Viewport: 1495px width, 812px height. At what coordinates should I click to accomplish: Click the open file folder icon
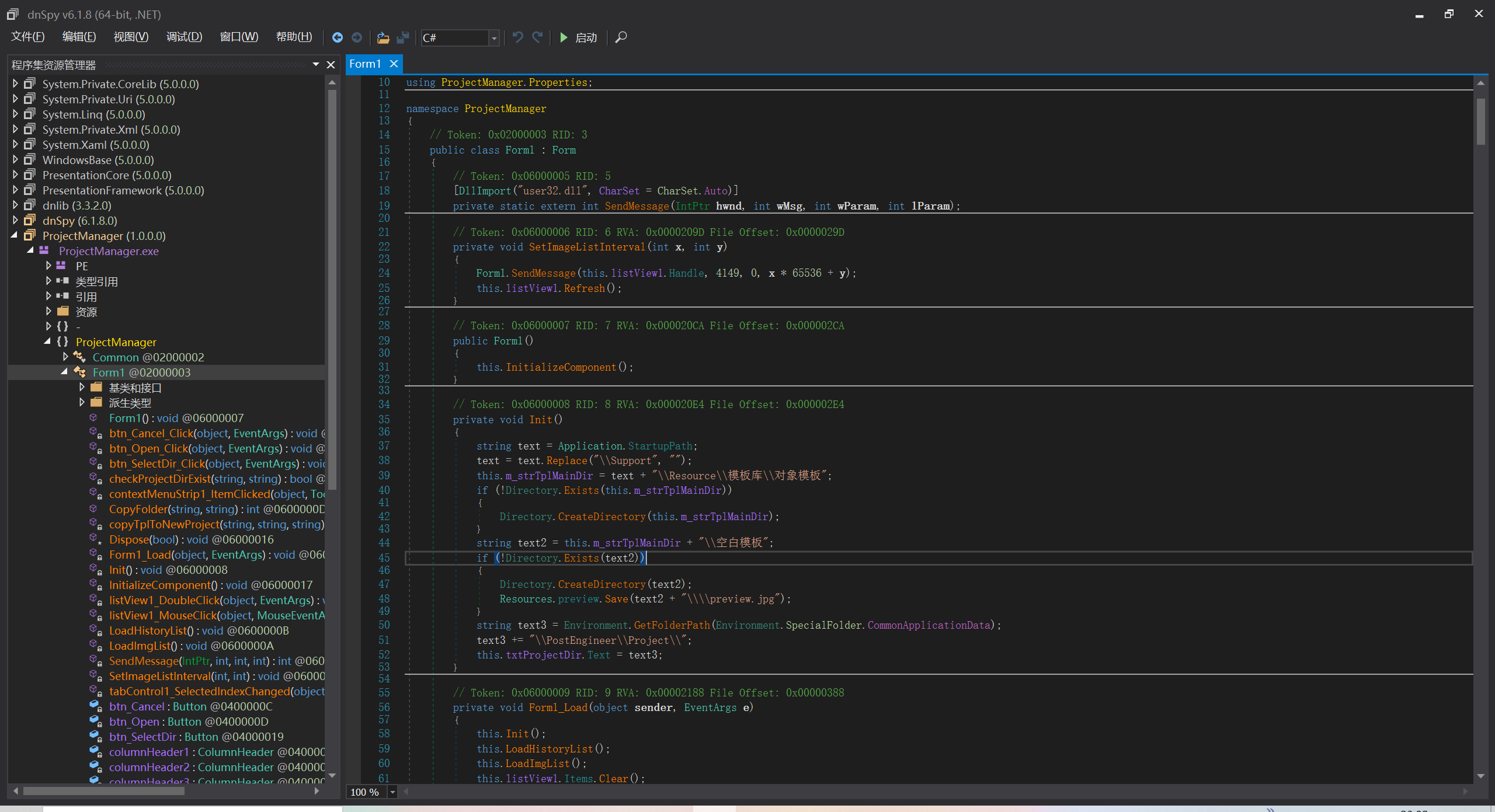(x=383, y=37)
